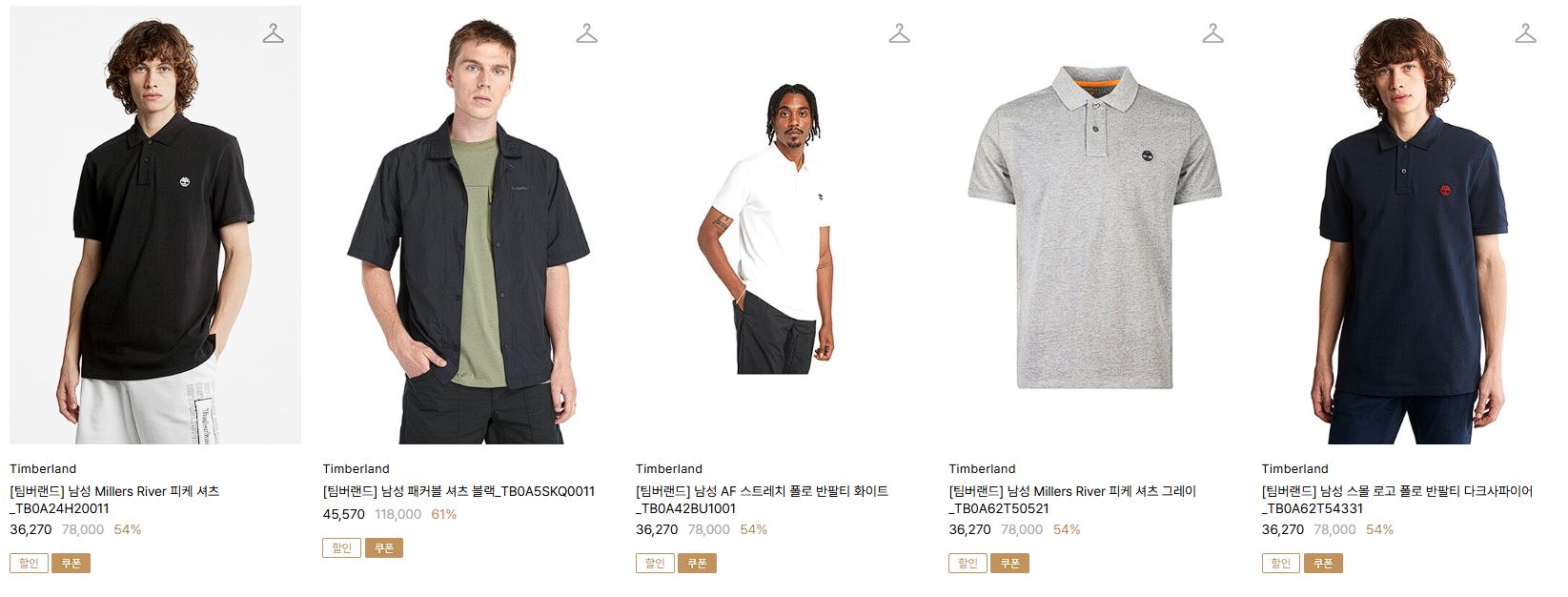
Task: Open product title ending TB0A5SKQ0011
Action: [458, 491]
